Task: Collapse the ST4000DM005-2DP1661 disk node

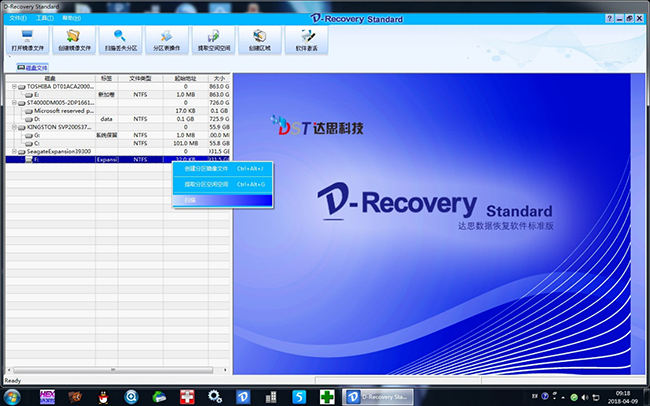Action: [x=14, y=103]
